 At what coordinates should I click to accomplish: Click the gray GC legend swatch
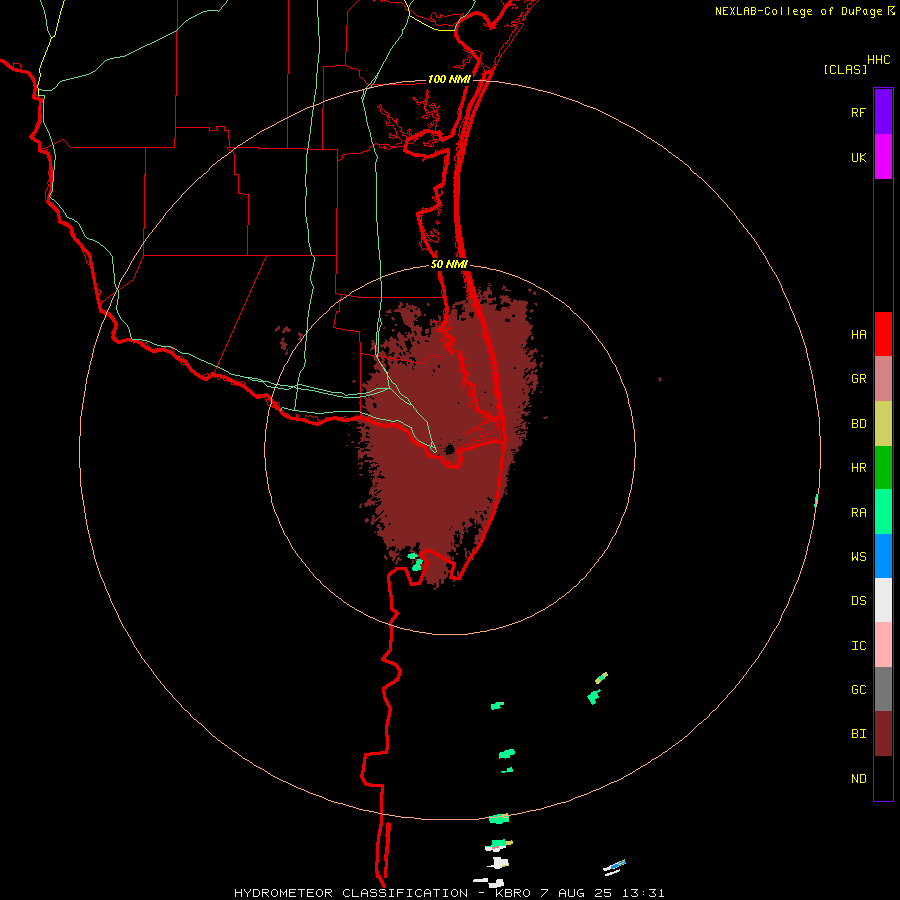tap(883, 689)
